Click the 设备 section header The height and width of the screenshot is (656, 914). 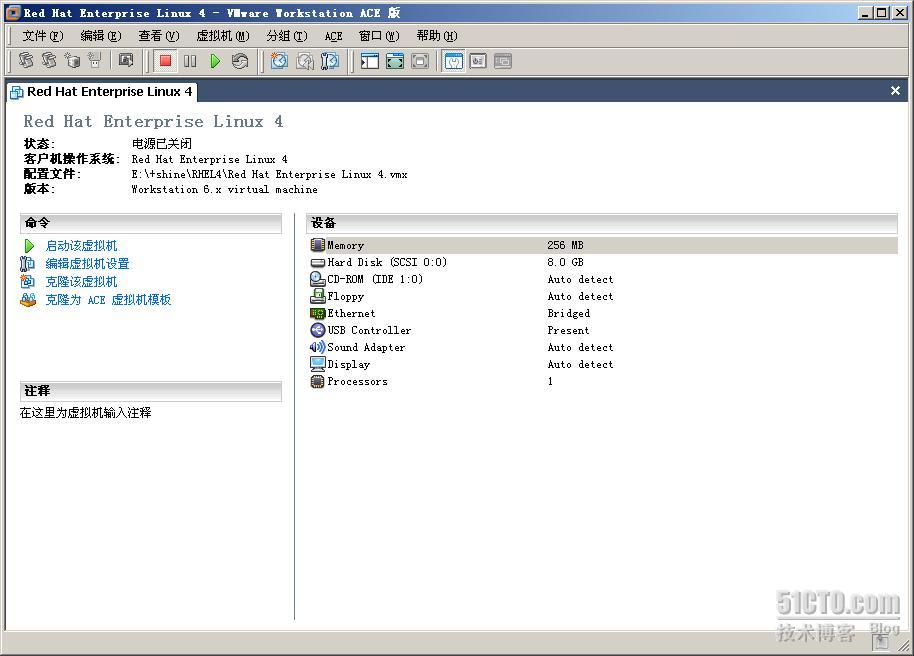point(602,223)
